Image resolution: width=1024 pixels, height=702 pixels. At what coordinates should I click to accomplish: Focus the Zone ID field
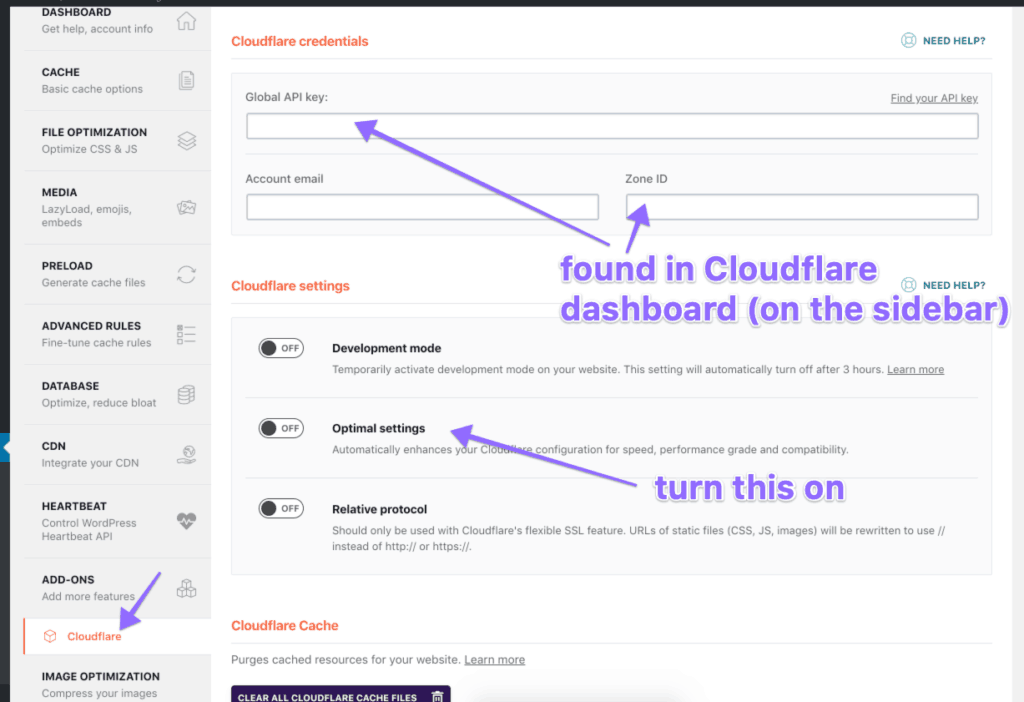coord(802,207)
